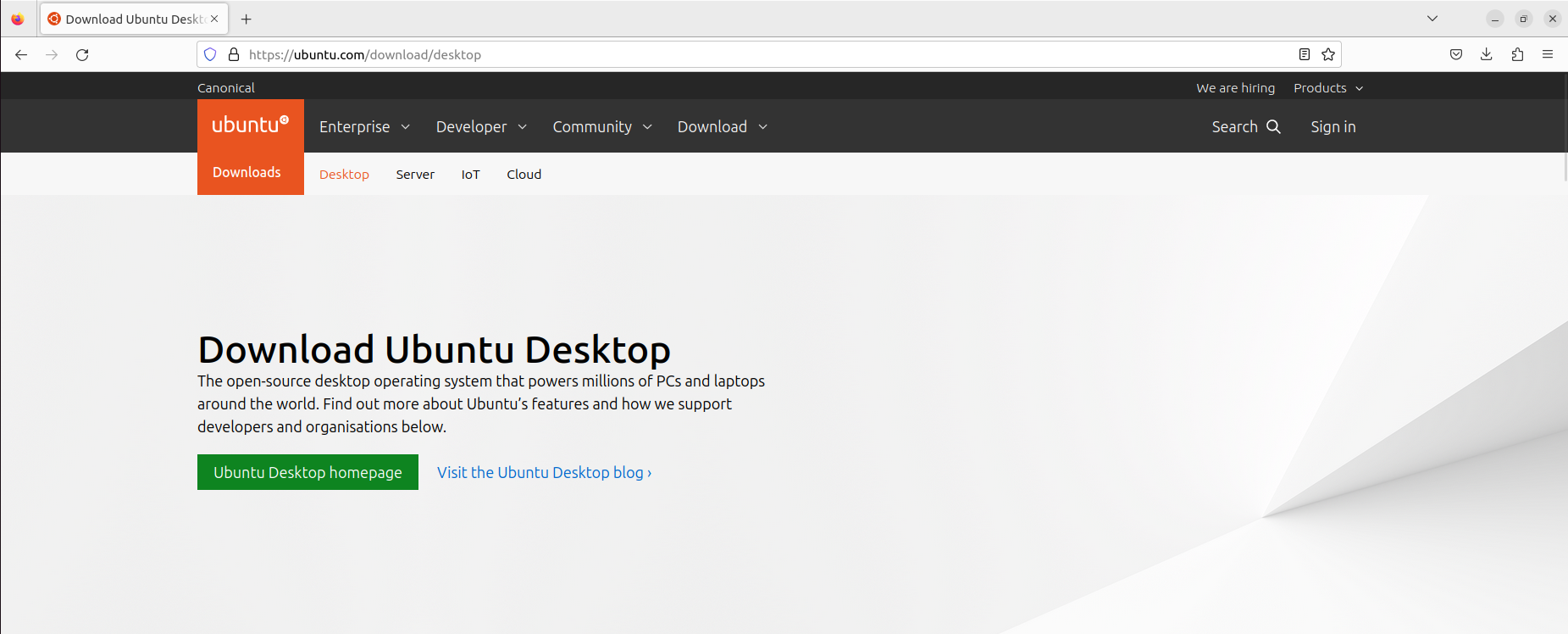Open the Products dropdown
Viewport: 1568px width, 634px height.
[x=1328, y=88]
